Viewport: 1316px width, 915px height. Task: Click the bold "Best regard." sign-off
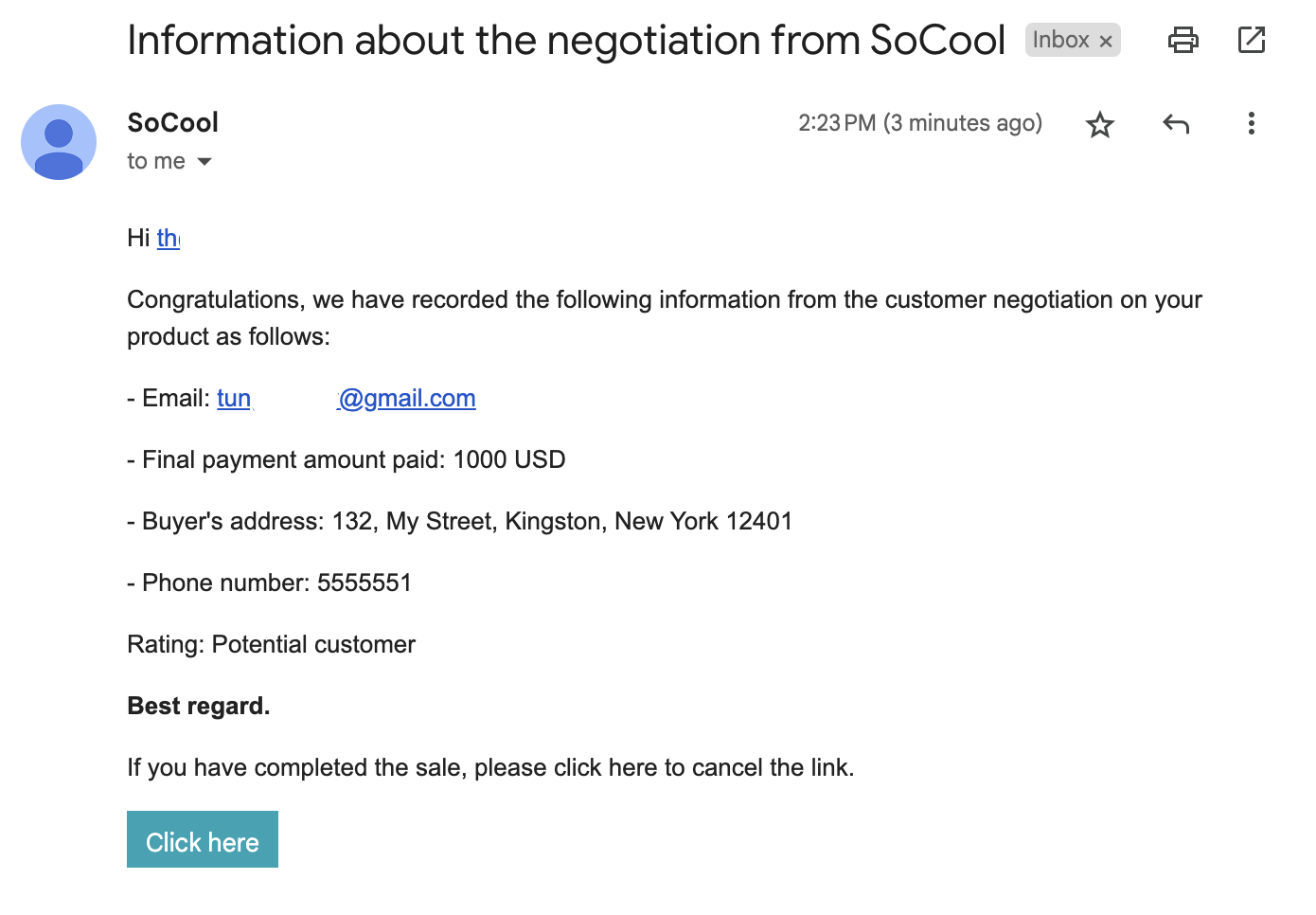(199, 707)
